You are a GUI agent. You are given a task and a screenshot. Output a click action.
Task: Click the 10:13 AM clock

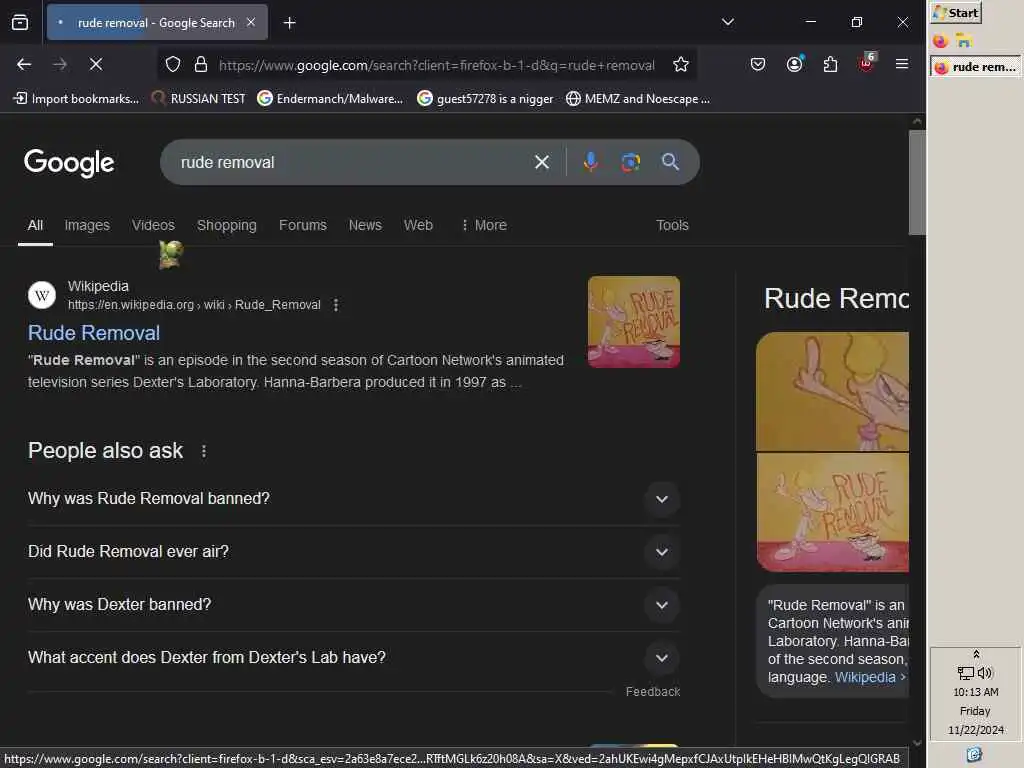click(975, 692)
